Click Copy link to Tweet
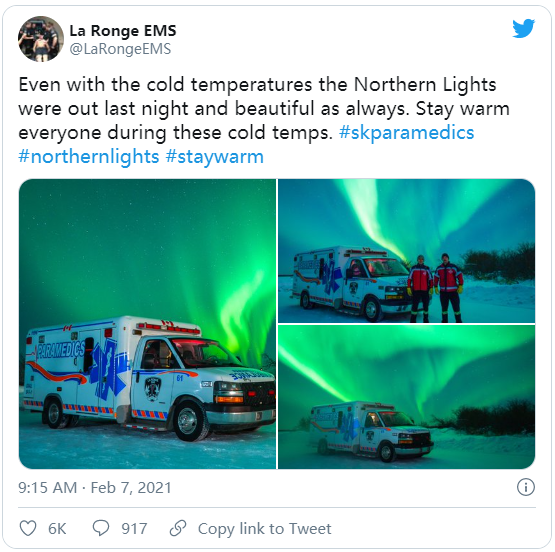This screenshot has width=555, height=552. point(264,529)
